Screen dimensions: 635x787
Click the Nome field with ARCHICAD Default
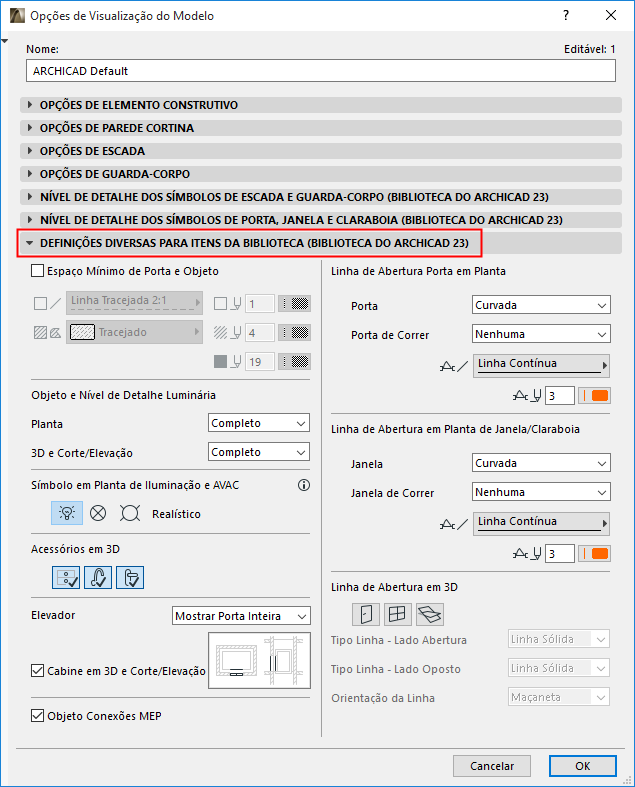tap(321, 71)
